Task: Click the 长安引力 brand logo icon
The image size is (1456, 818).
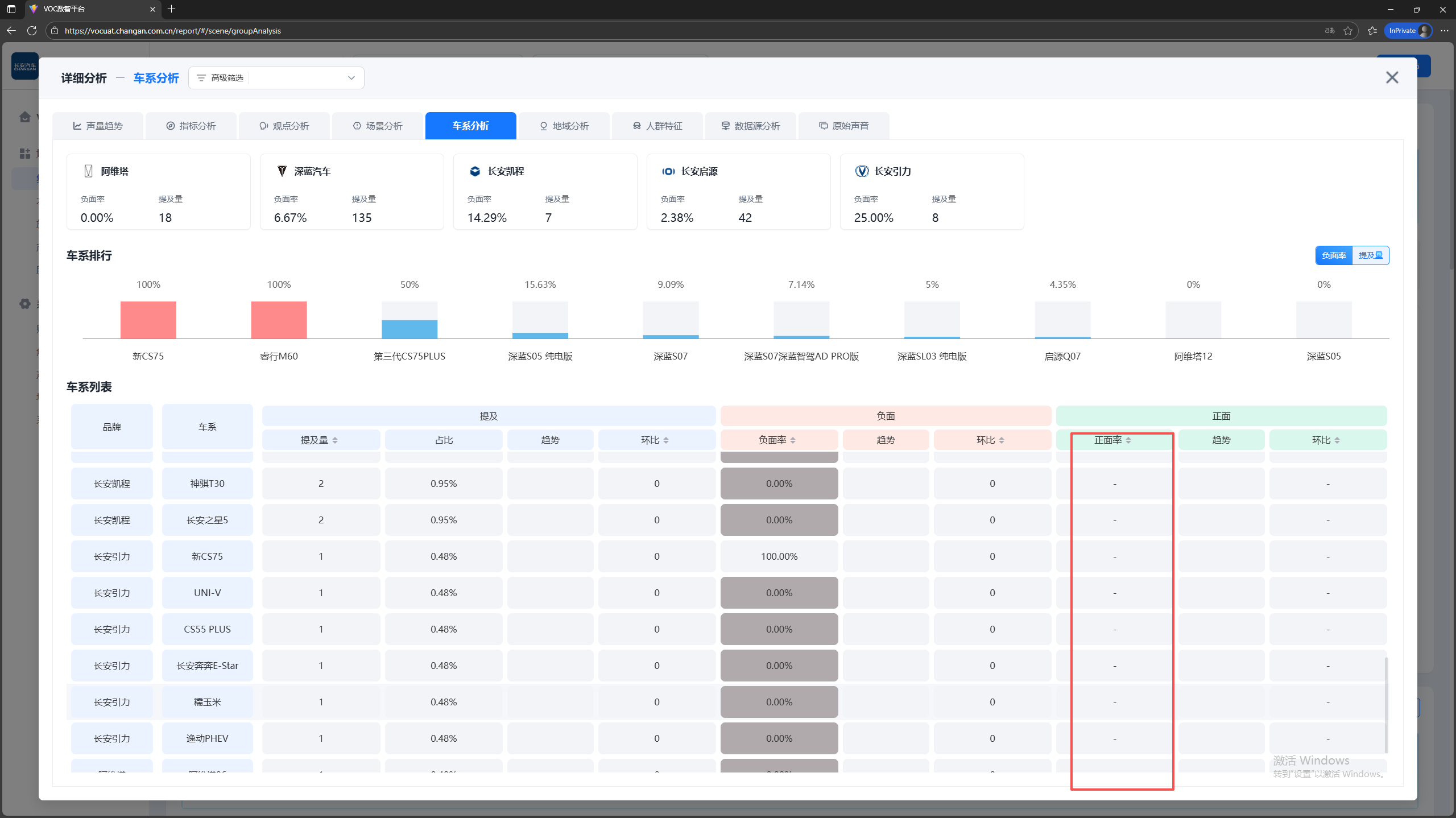Action: click(862, 171)
